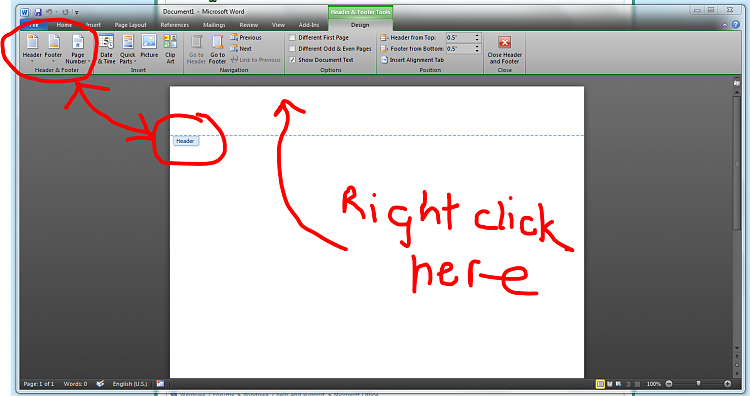Click the Header label tag on page

186,141
